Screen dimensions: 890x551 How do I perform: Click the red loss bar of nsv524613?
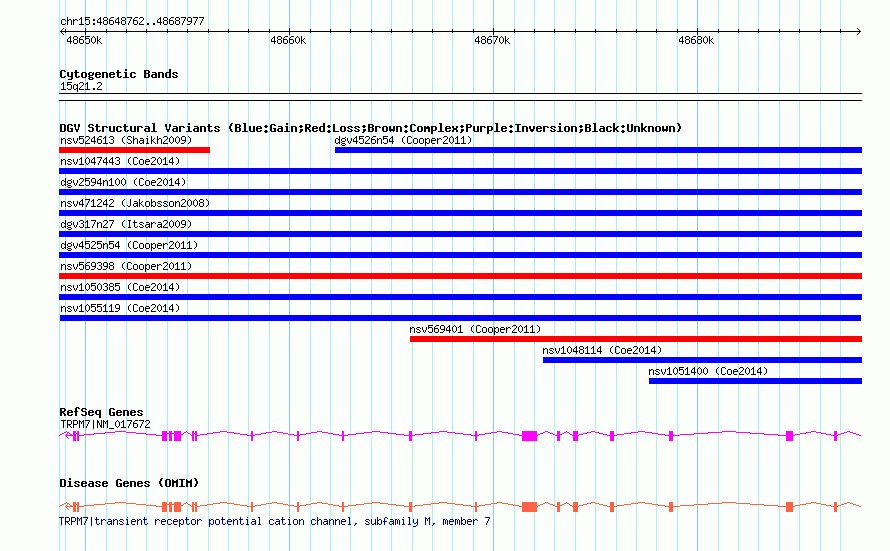tap(135, 150)
